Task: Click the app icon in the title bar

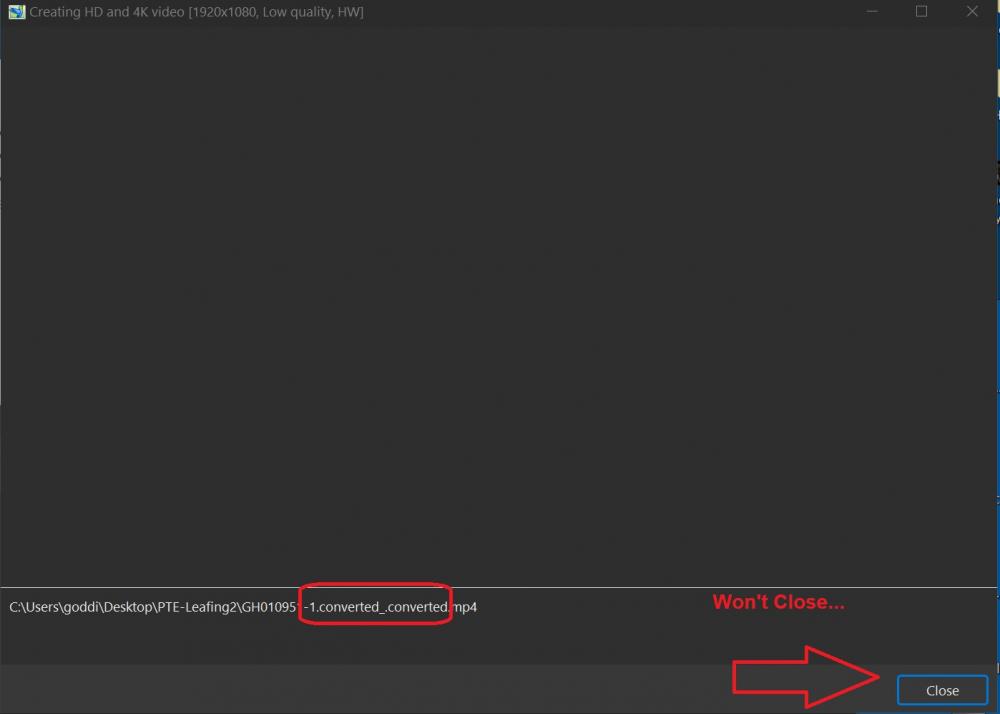Action: 17,11
